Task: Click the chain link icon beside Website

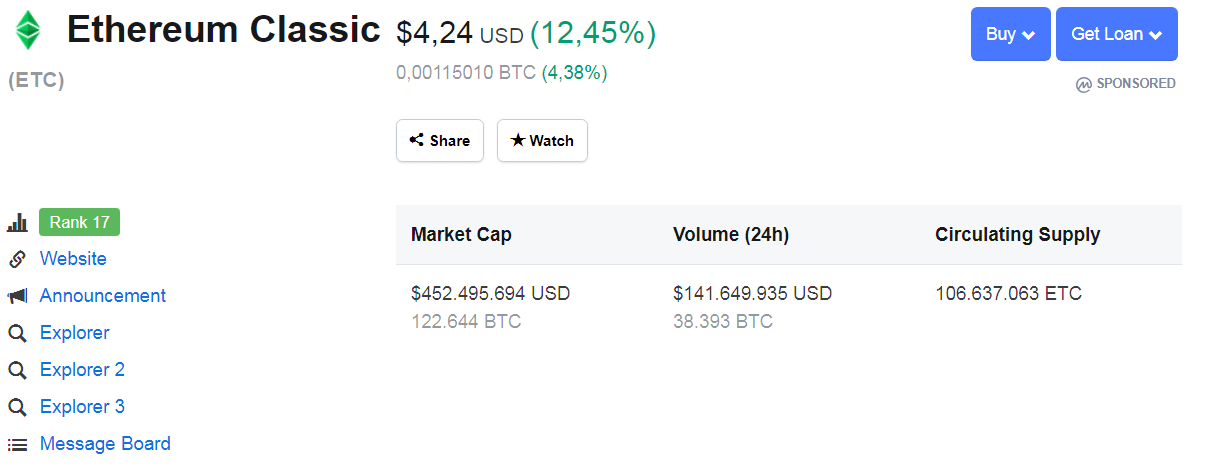Action: click(x=17, y=259)
